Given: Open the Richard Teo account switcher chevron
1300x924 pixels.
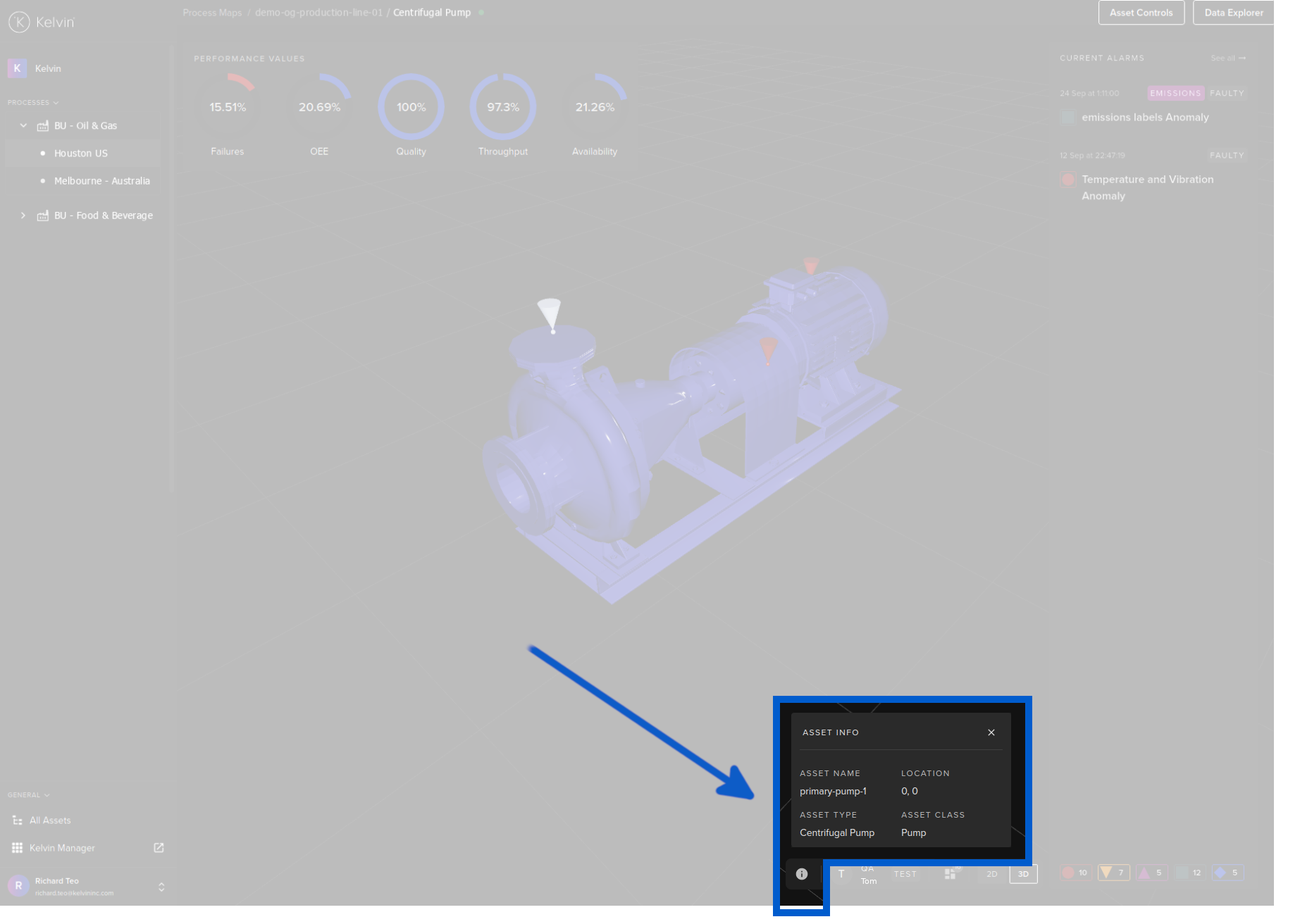Looking at the screenshot, I should click(161, 886).
